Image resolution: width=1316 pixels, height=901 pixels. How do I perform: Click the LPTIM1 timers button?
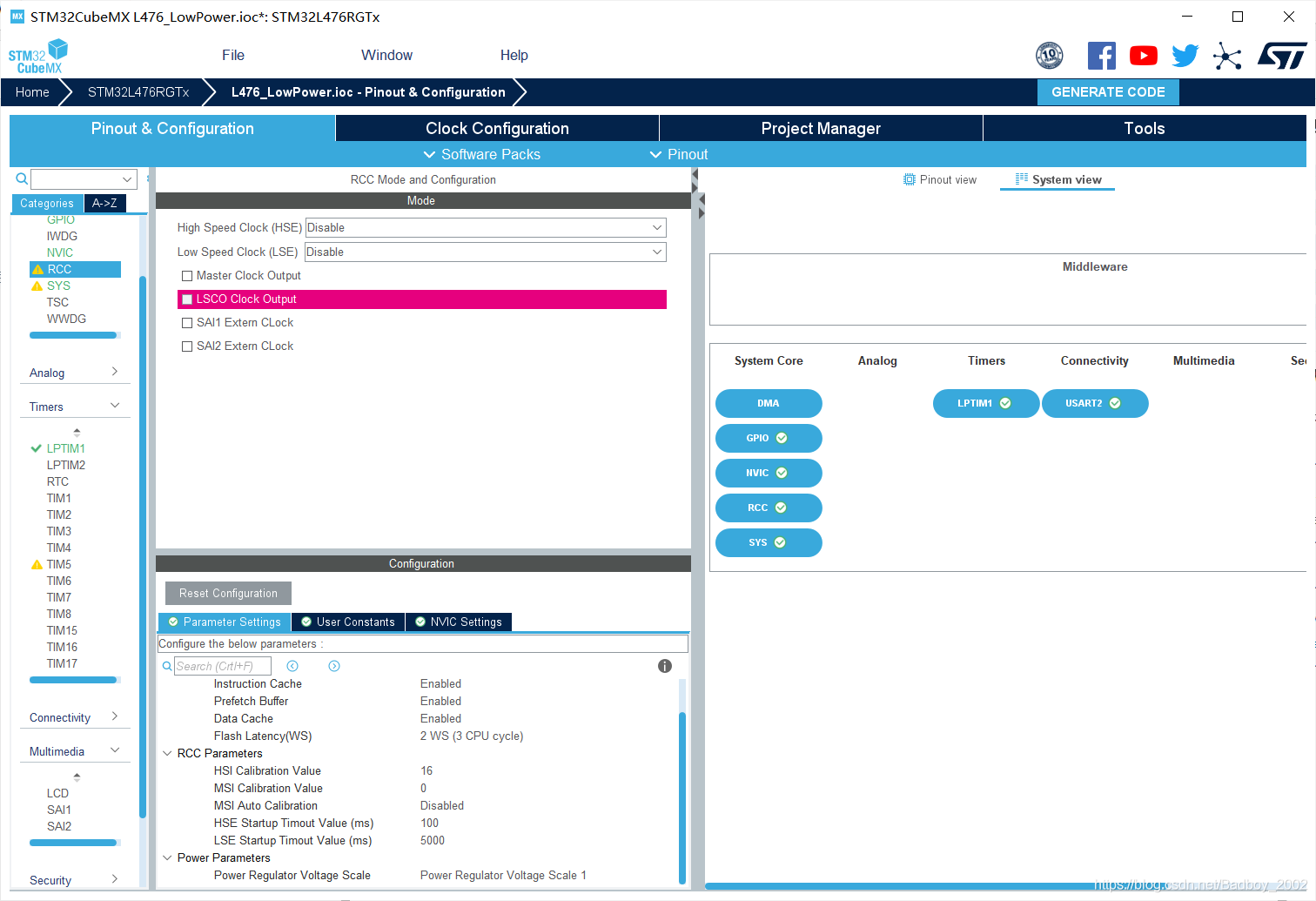(x=986, y=403)
